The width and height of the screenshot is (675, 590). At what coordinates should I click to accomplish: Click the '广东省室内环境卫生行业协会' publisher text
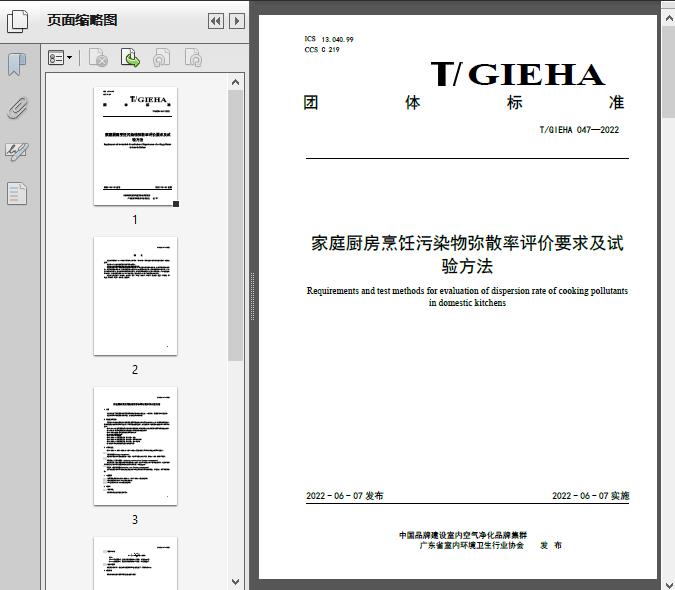click(472, 545)
